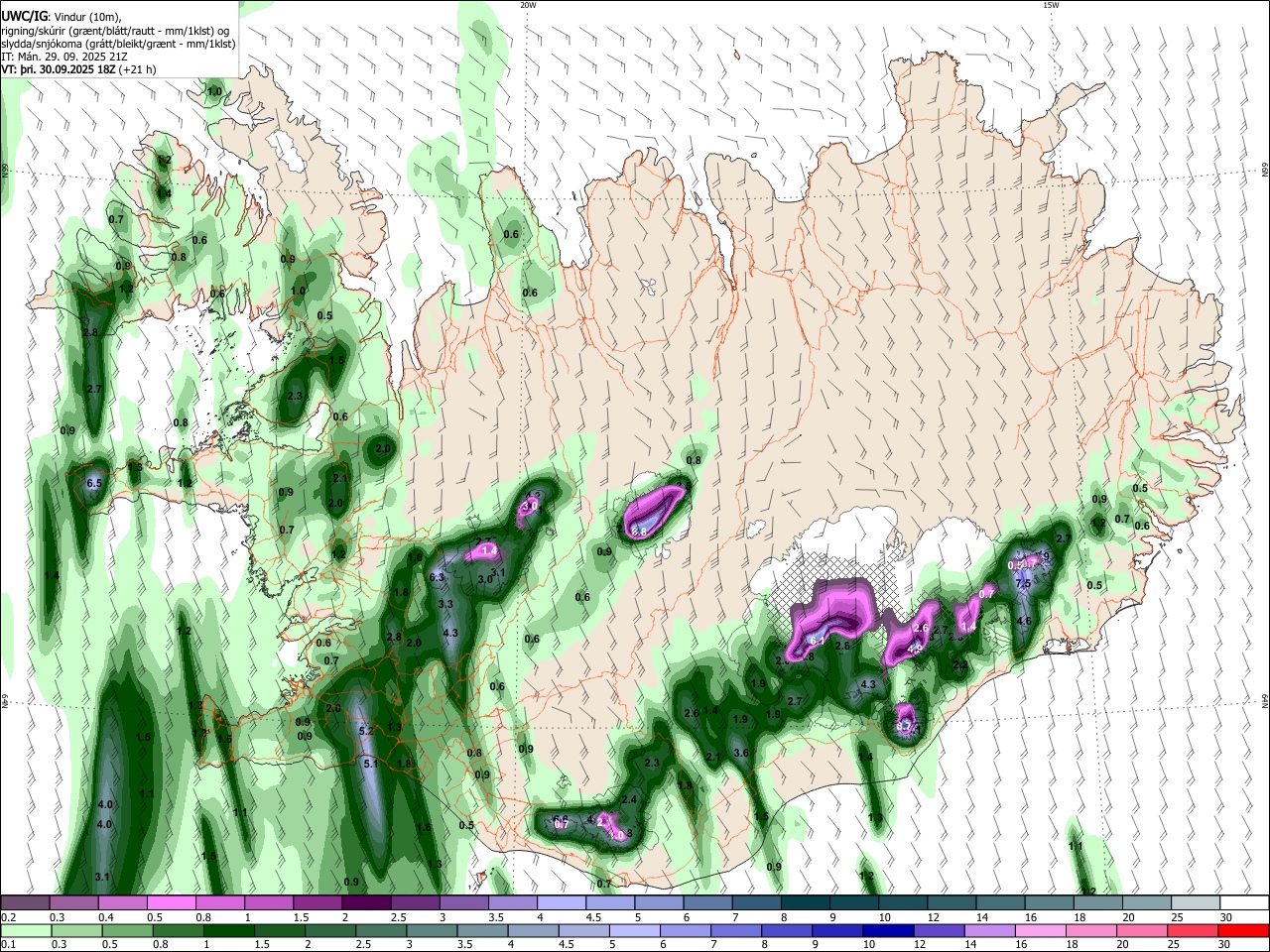The width and height of the screenshot is (1270, 952).
Task: Click the '7.5' precipitation value on the map
Action: click(x=1024, y=584)
